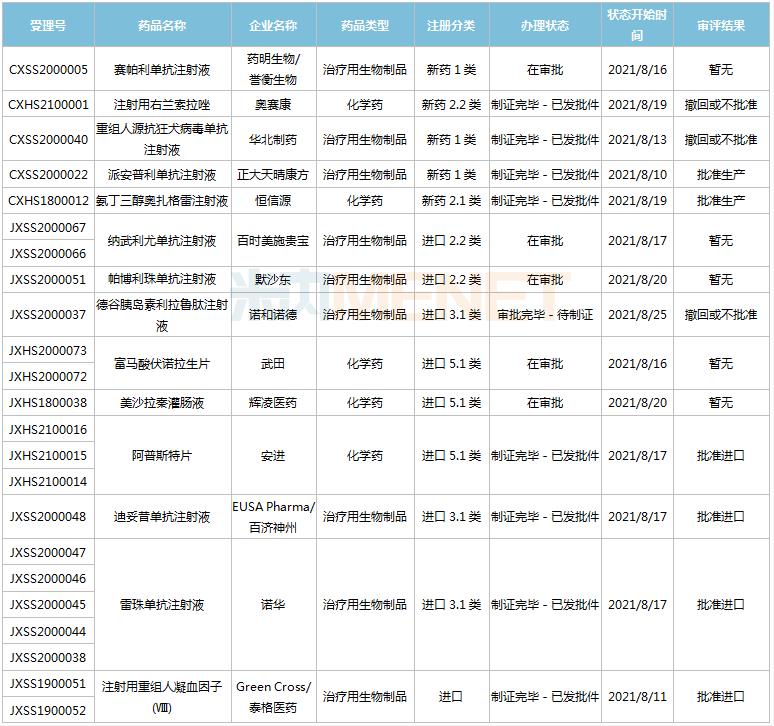
Task: Select cell 迪妥昔单抗注射液
Action: click(x=162, y=516)
